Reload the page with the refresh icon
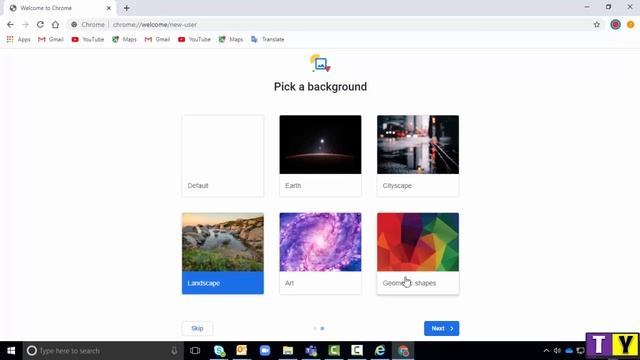The image size is (640, 360). [x=40, y=24]
